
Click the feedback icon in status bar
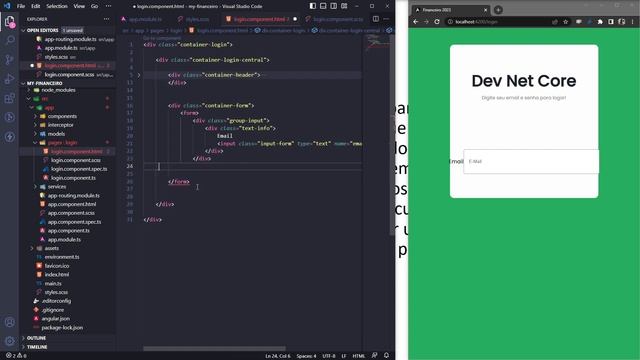(374, 356)
